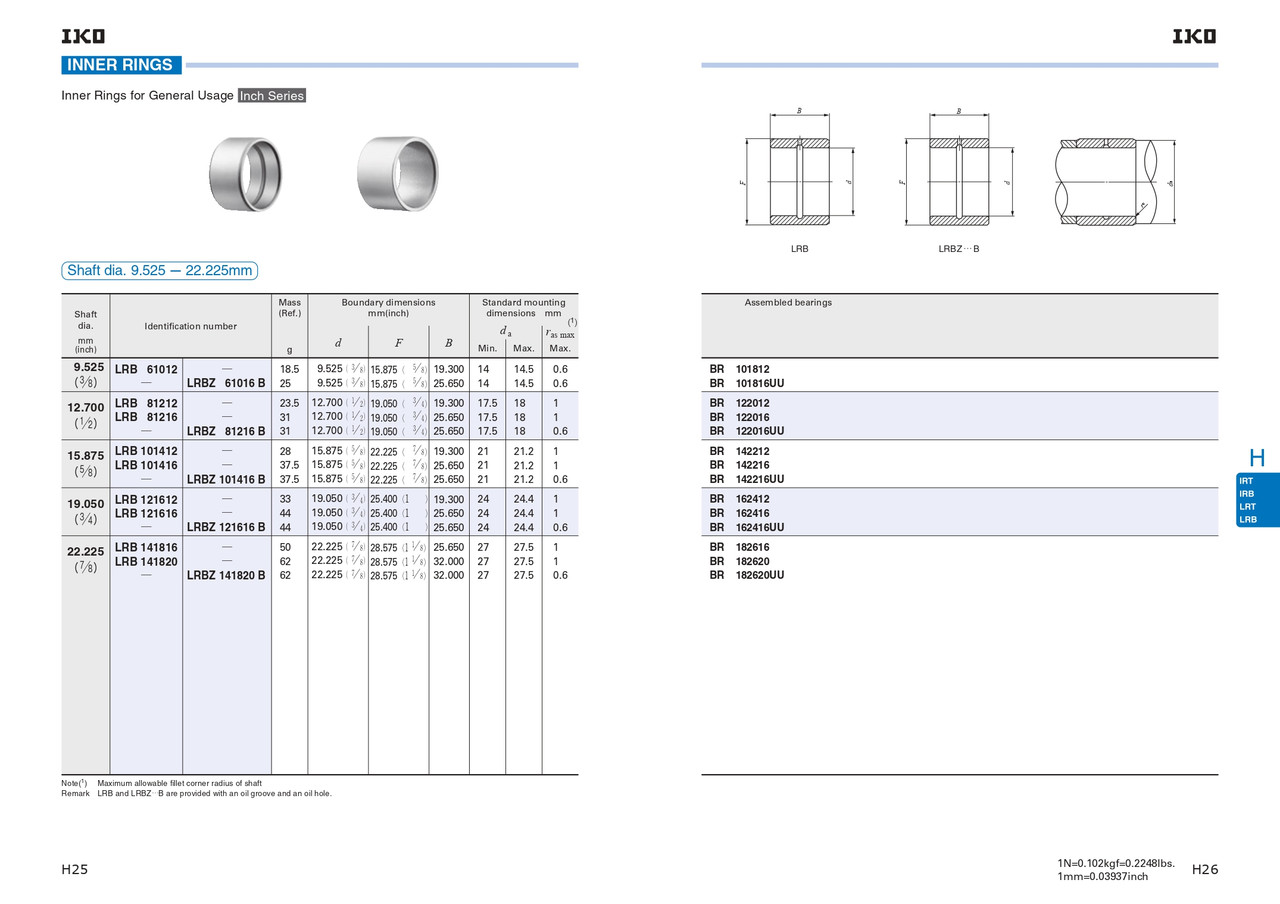Viewport: 1280px width, 904px height.
Task: Click assembled bearing BR 162416UU
Action: pyautogui.click(x=747, y=527)
